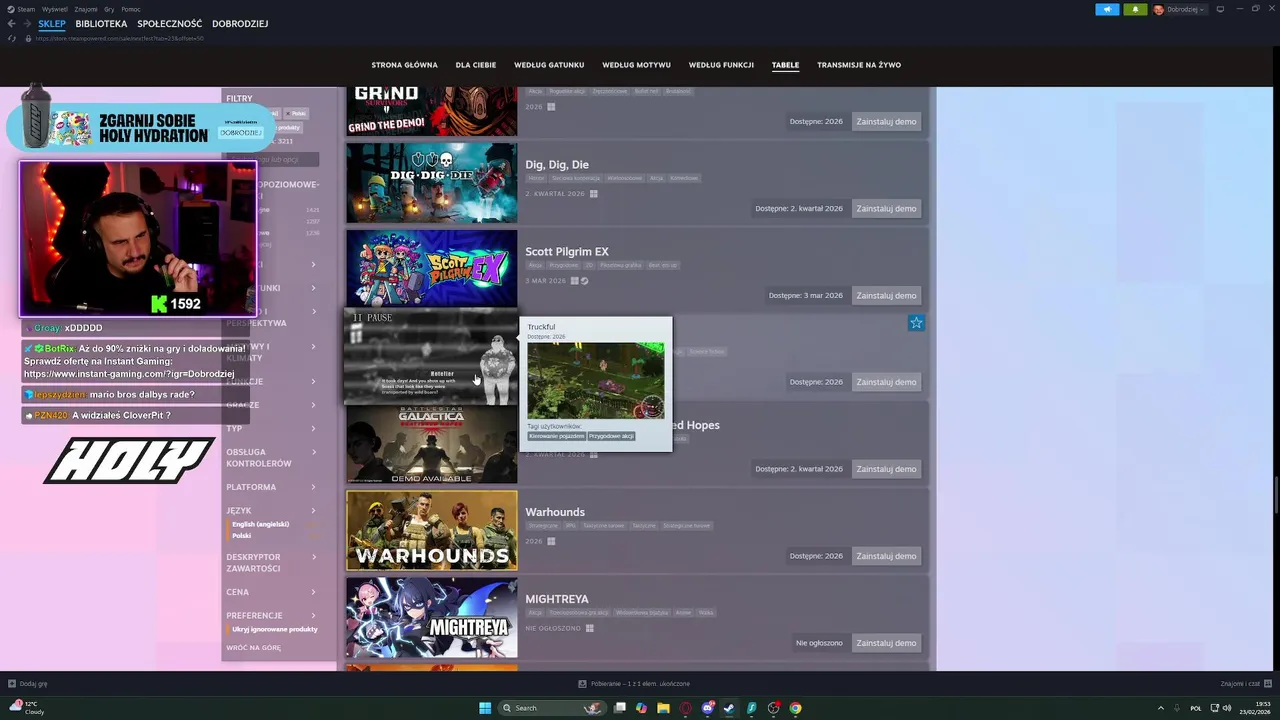Install the demo for MIGHTREYA
1280x720 pixels.
pyautogui.click(x=886, y=643)
